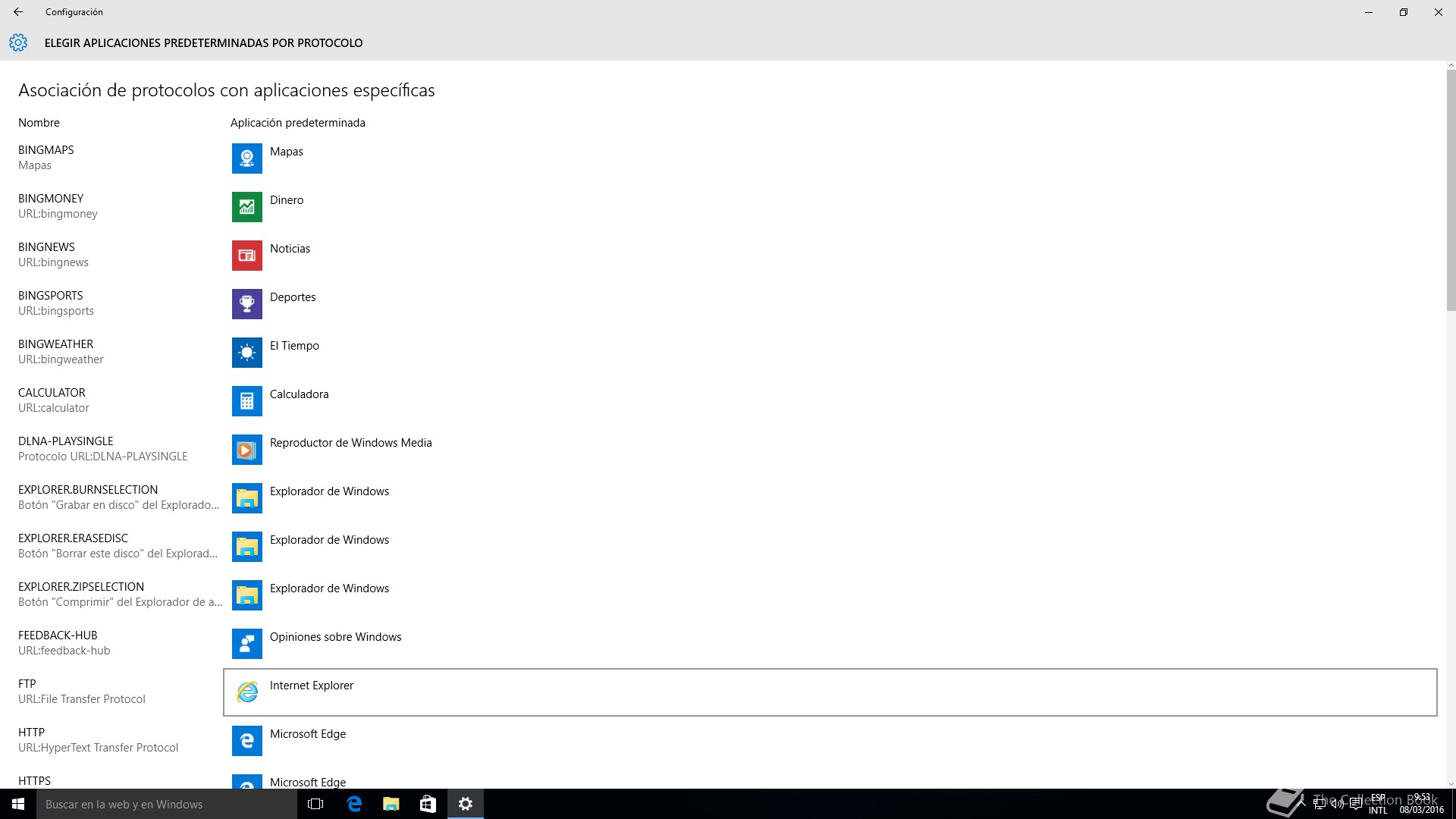This screenshot has height=819, width=1456.
Task: Open Microsoft Edge from the taskbar
Action: [x=354, y=805]
